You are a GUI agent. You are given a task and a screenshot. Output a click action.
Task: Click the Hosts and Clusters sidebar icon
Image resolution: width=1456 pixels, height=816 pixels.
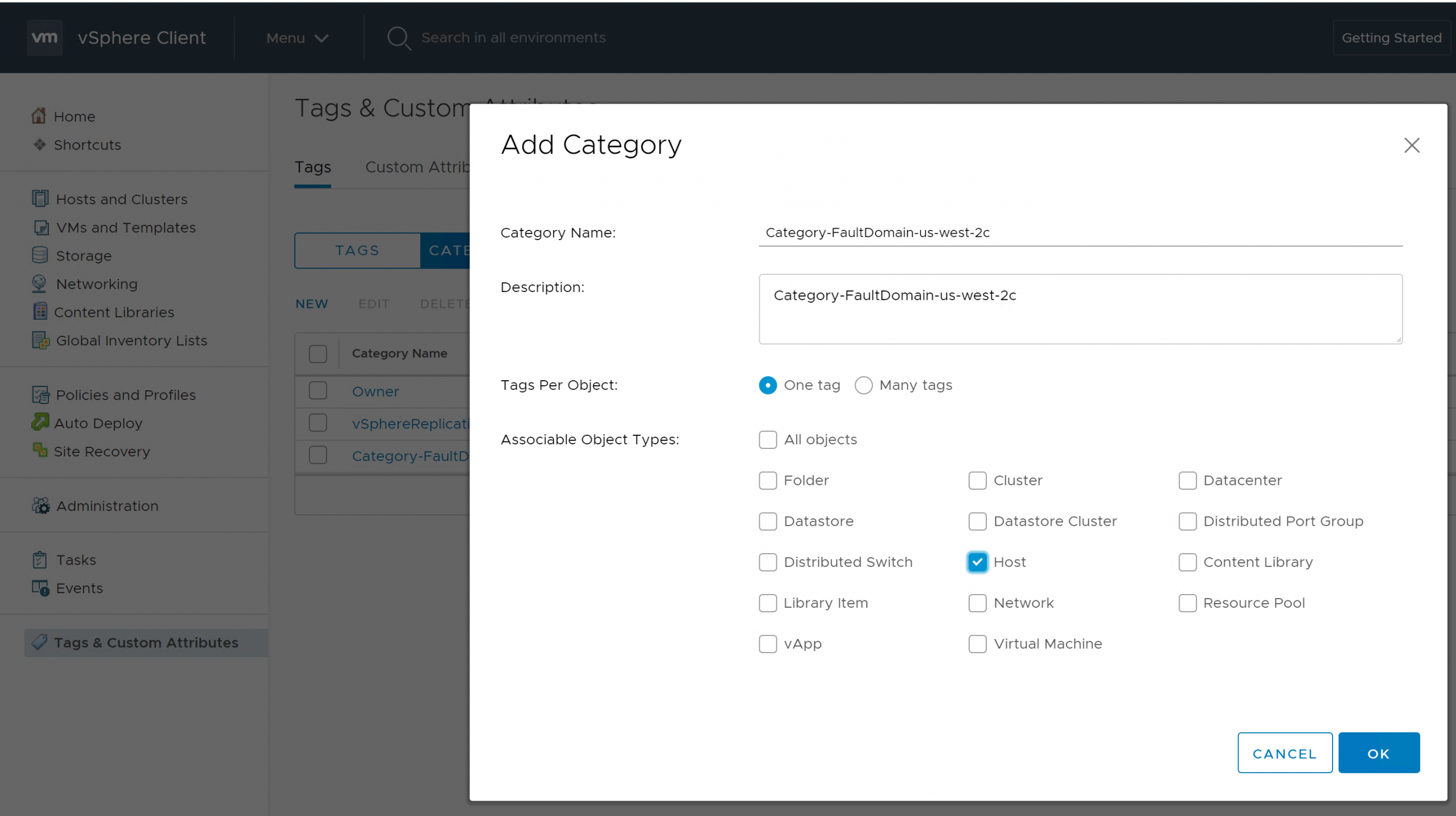(40, 199)
